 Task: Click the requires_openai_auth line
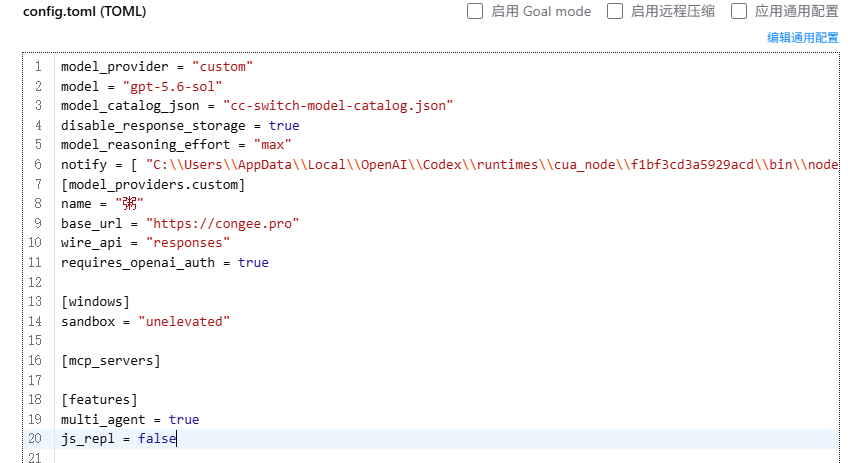[x=165, y=262]
